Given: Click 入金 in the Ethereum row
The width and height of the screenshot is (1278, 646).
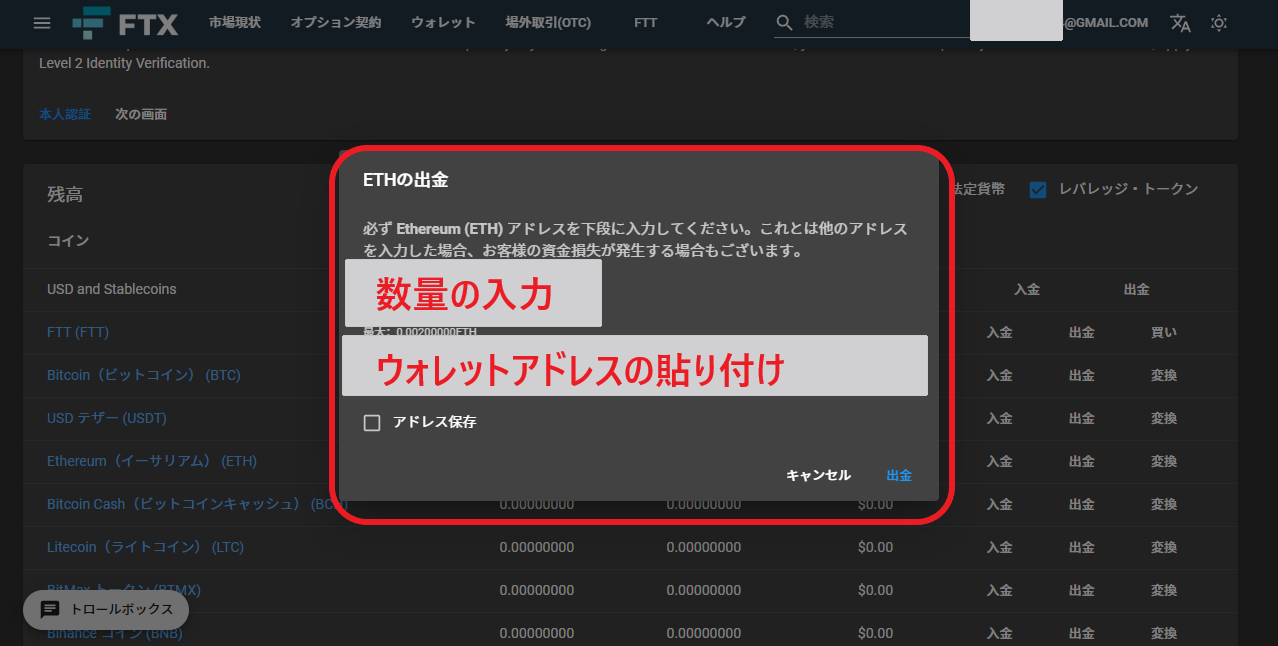Looking at the screenshot, I should point(999,461).
